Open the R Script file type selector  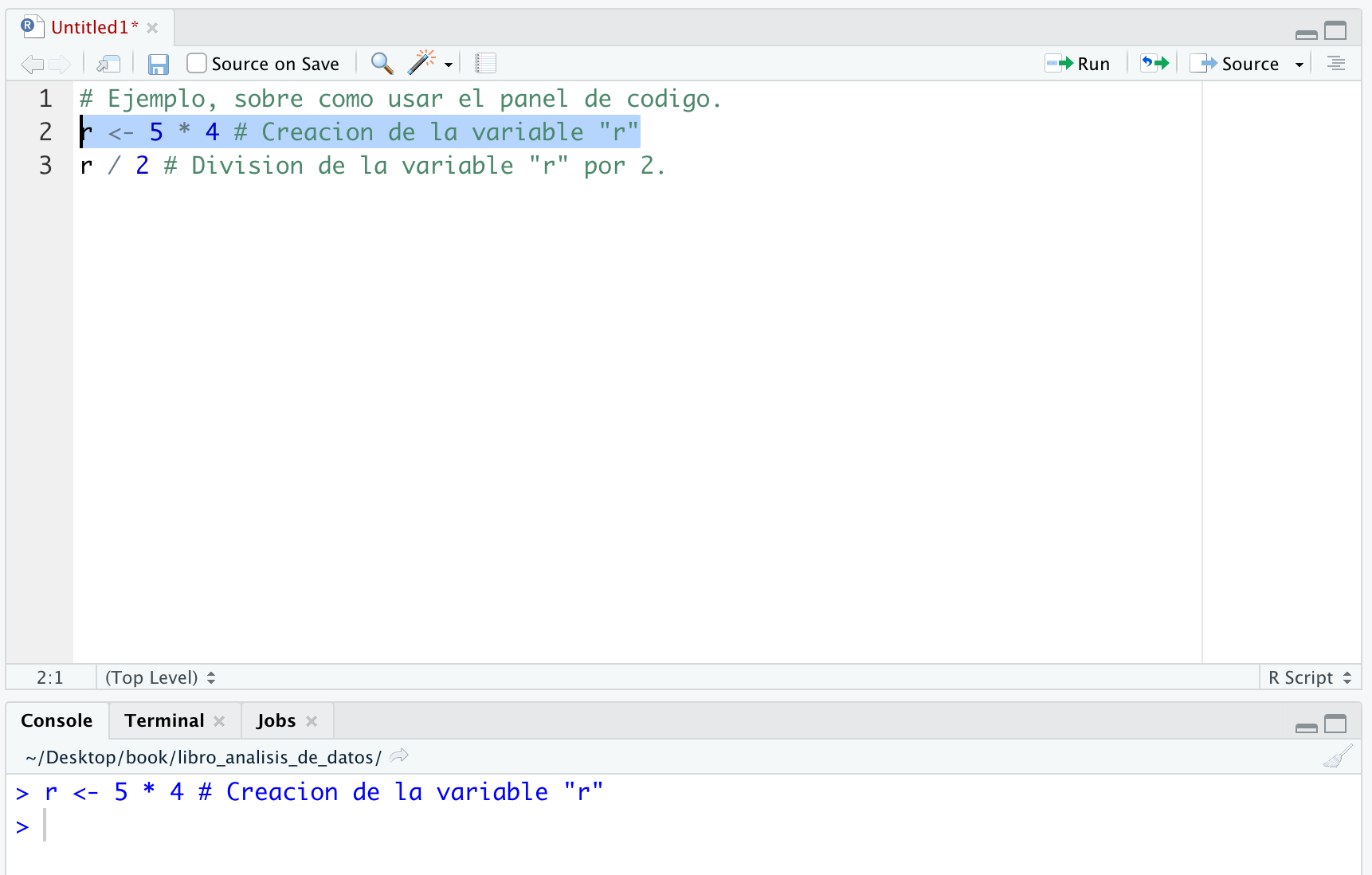coord(1309,677)
